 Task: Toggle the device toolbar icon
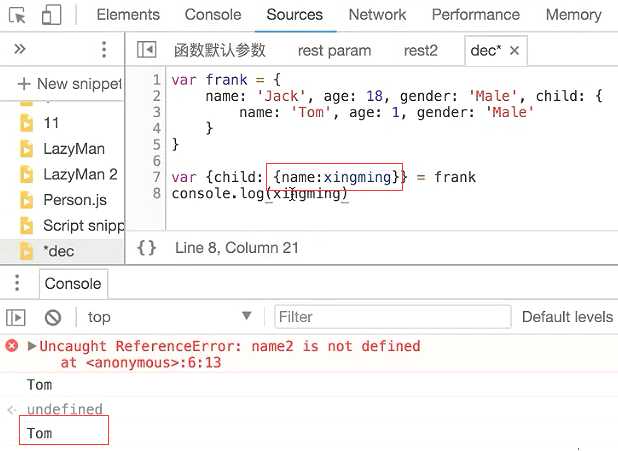(51, 15)
